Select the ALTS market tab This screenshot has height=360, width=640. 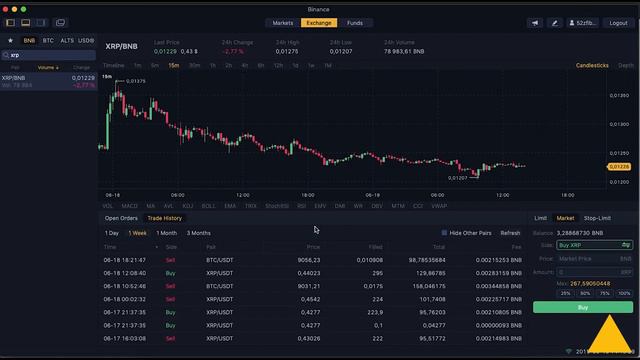(67, 40)
